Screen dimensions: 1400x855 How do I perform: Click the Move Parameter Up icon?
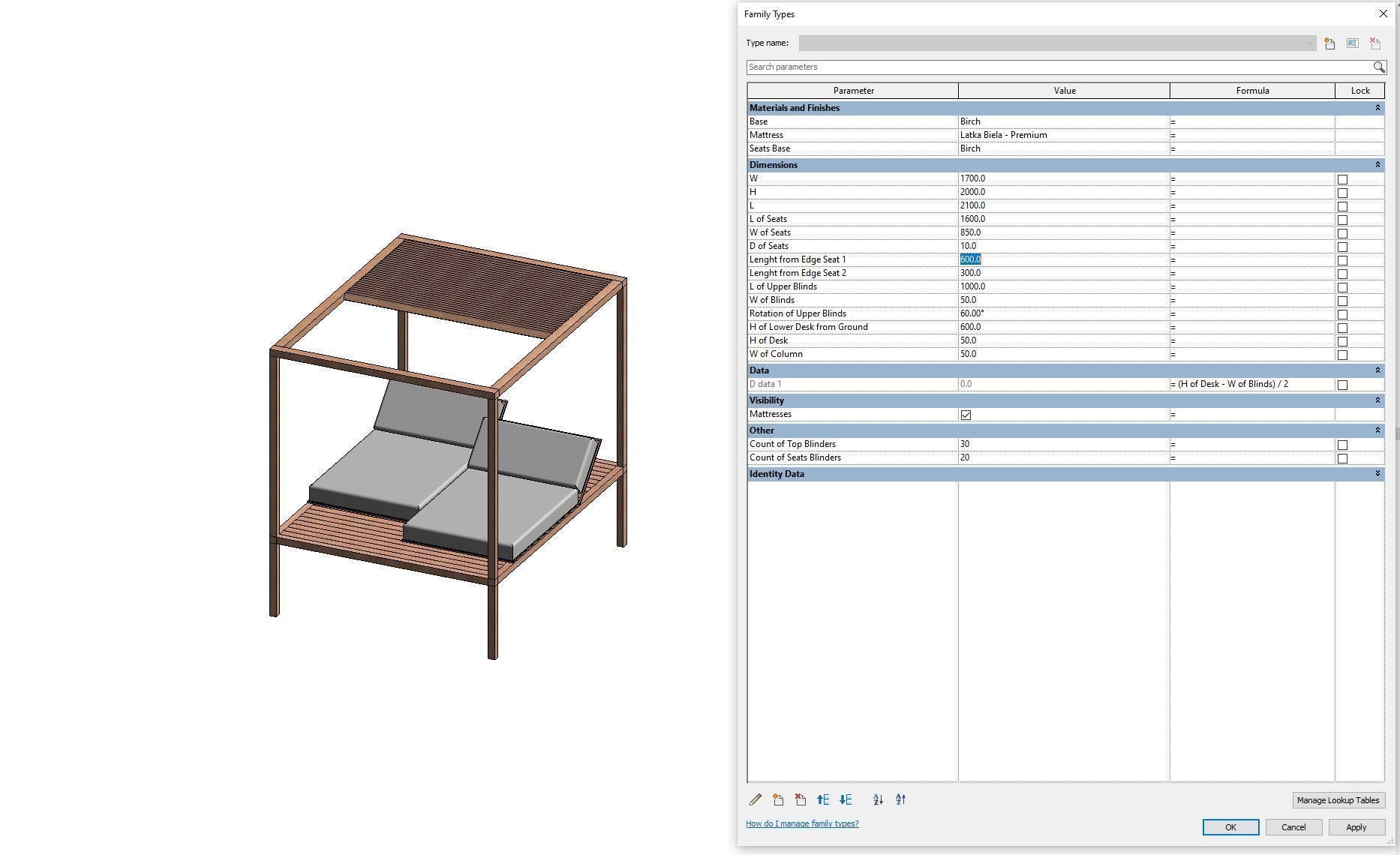tap(823, 800)
